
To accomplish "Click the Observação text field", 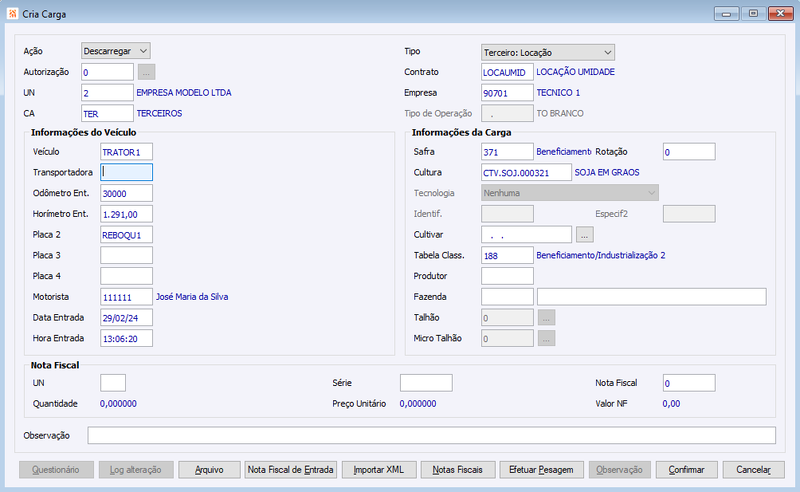I will [x=432, y=435].
